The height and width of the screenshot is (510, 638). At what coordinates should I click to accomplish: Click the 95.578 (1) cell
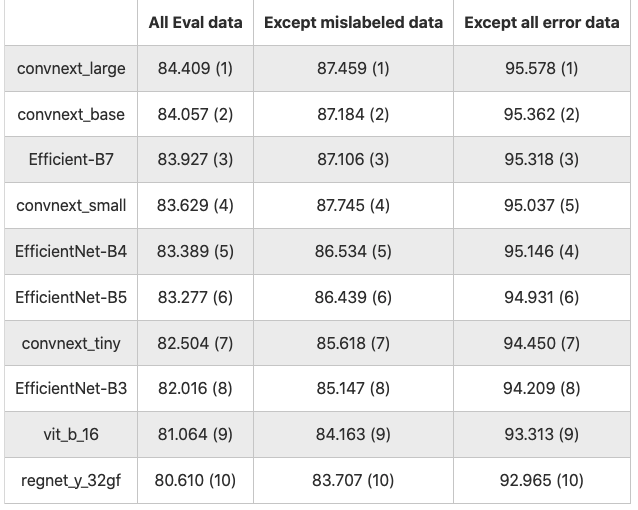(541, 68)
